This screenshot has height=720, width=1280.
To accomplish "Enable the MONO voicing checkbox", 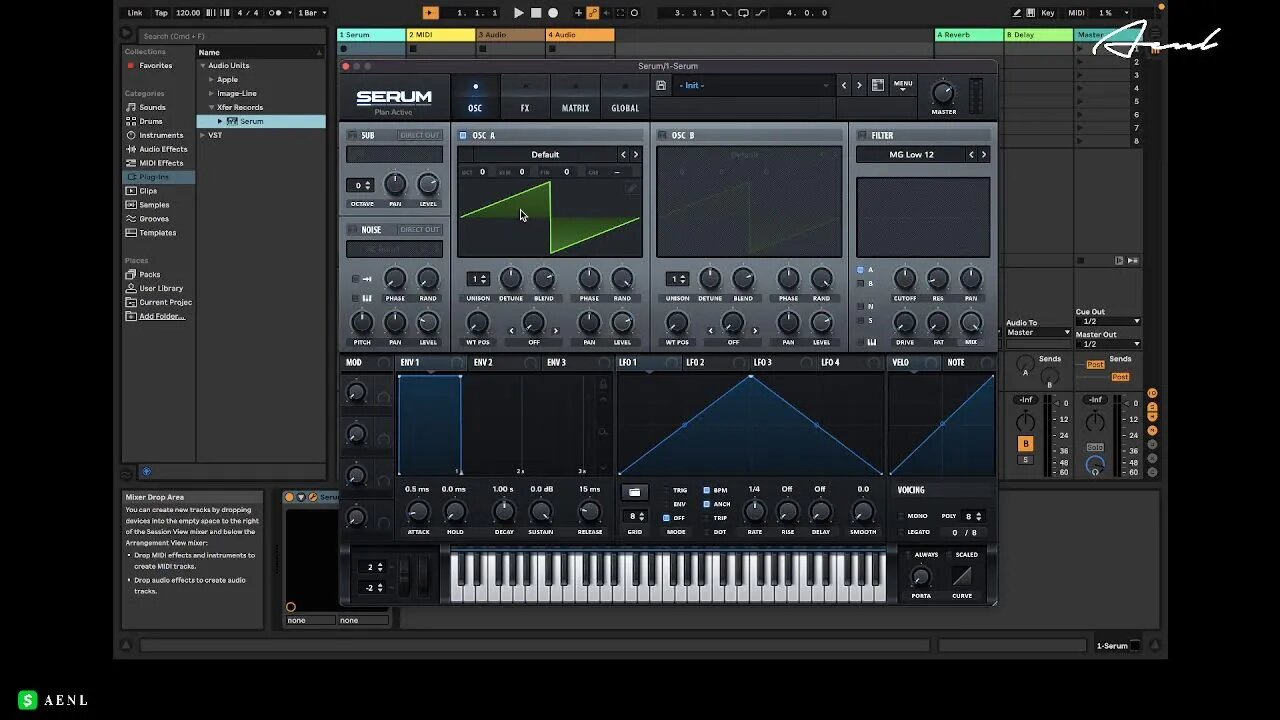I will pos(900,516).
